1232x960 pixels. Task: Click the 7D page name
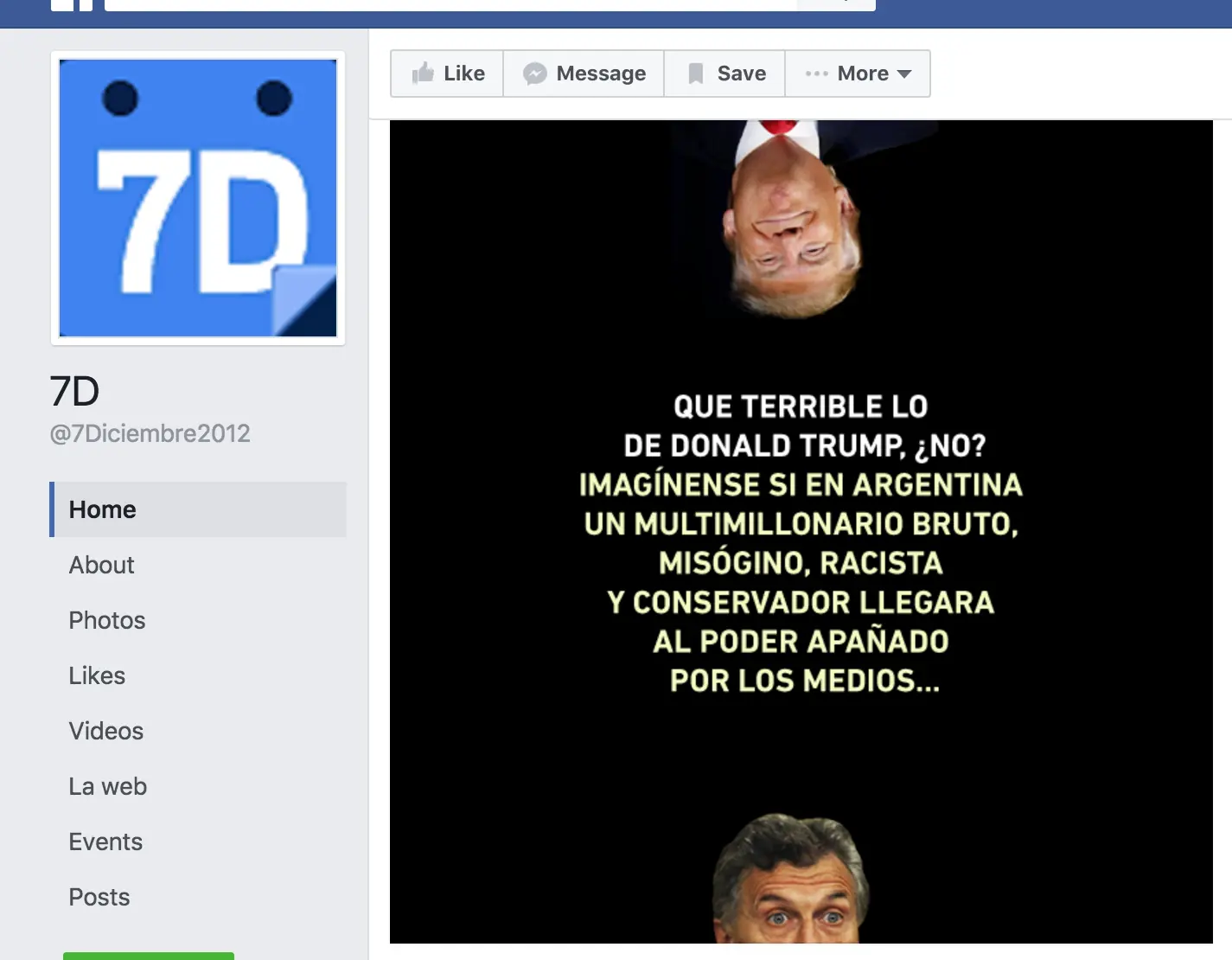74,392
